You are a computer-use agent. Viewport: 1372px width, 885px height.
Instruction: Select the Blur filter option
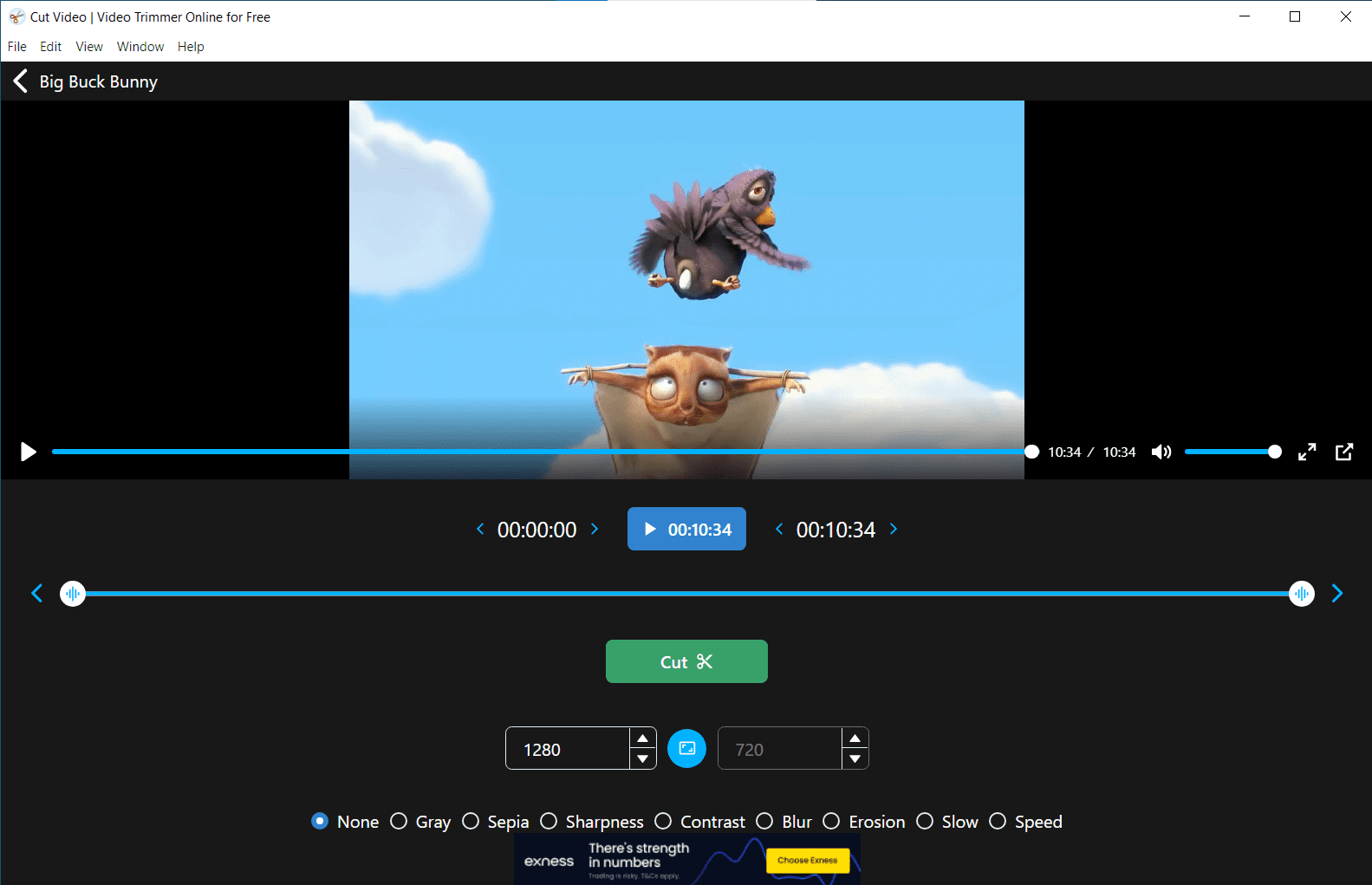pyautogui.click(x=784, y=822)
